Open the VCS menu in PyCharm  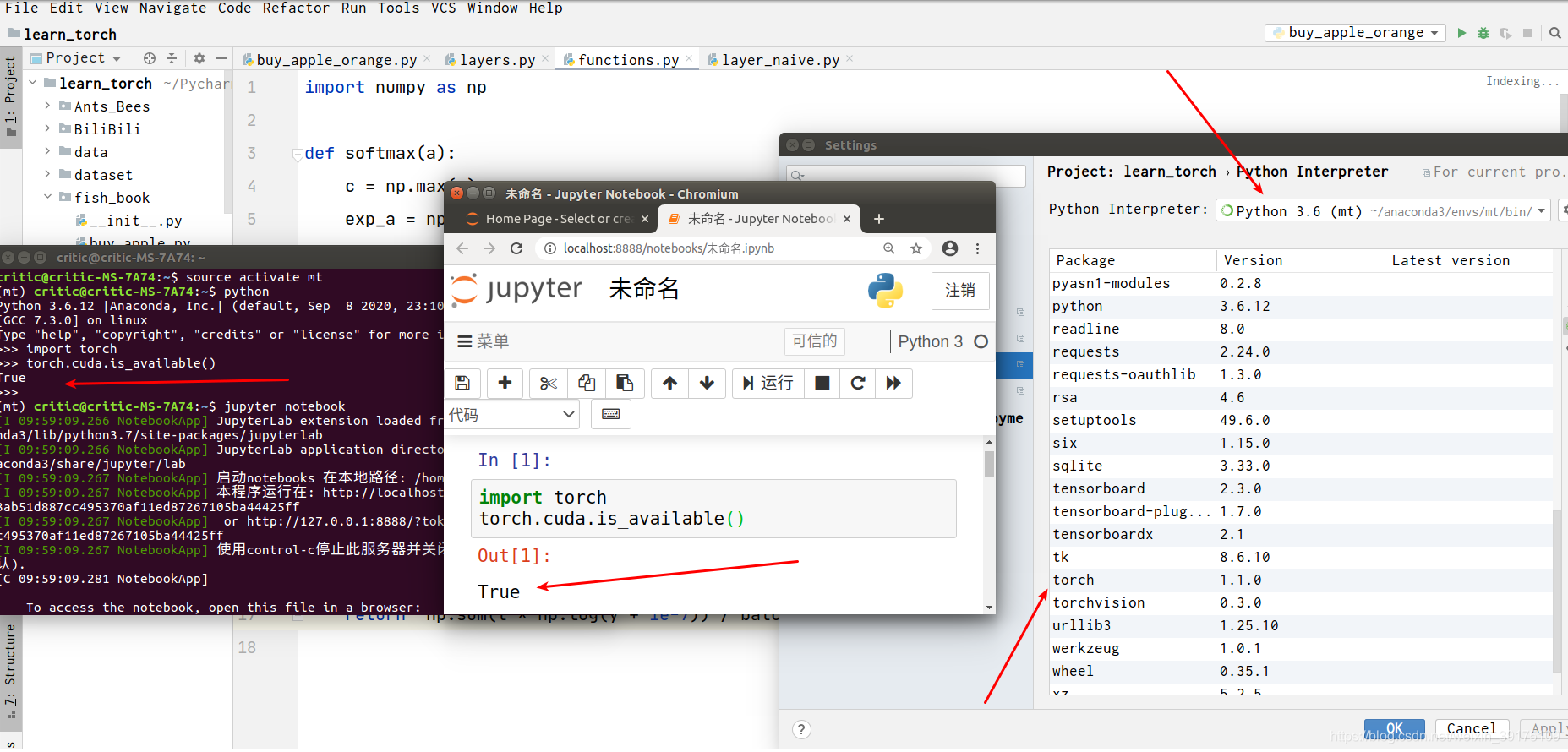click(x=444, y=8)
